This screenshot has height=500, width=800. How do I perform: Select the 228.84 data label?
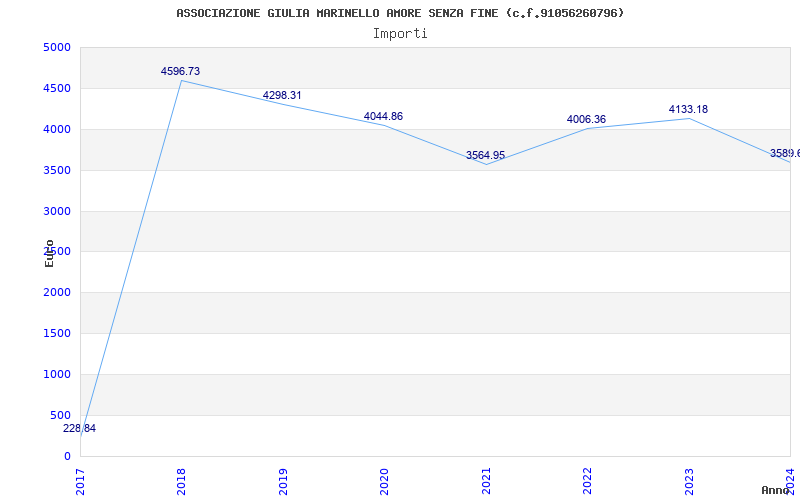point(80,429)
